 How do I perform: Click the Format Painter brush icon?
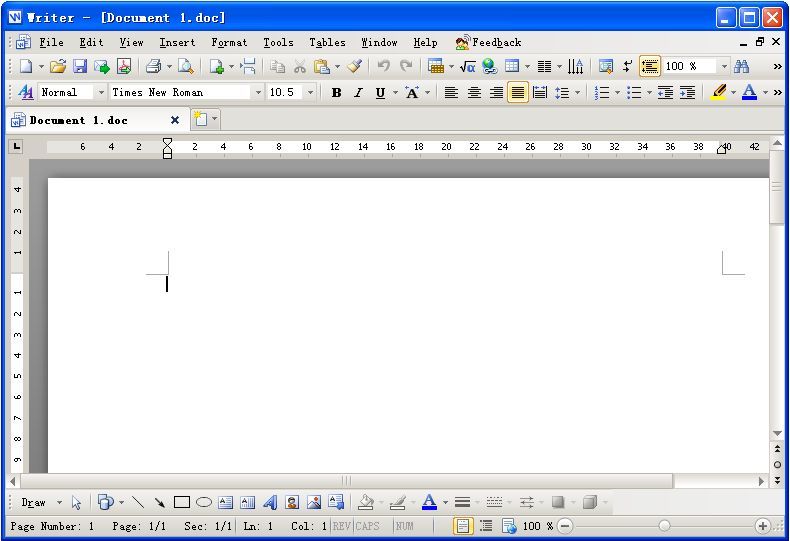354,66
